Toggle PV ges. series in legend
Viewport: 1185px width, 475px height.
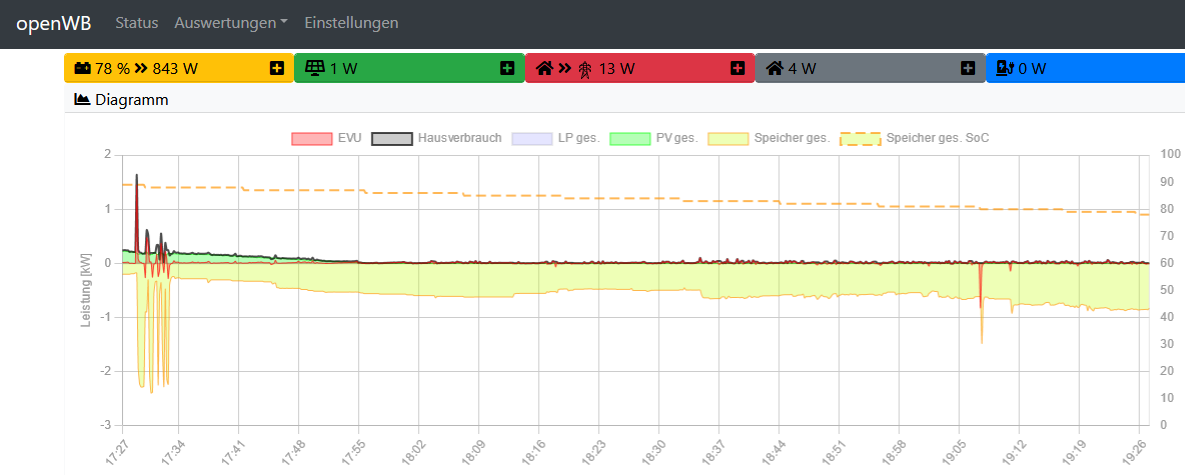(x=653, y=138)
